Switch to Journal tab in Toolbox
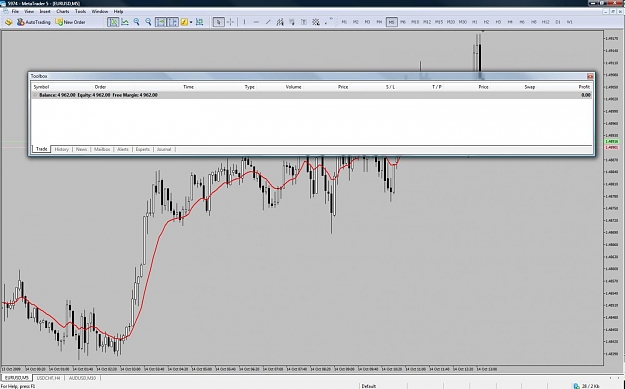625x389 pixels. (x=164, y=149)
